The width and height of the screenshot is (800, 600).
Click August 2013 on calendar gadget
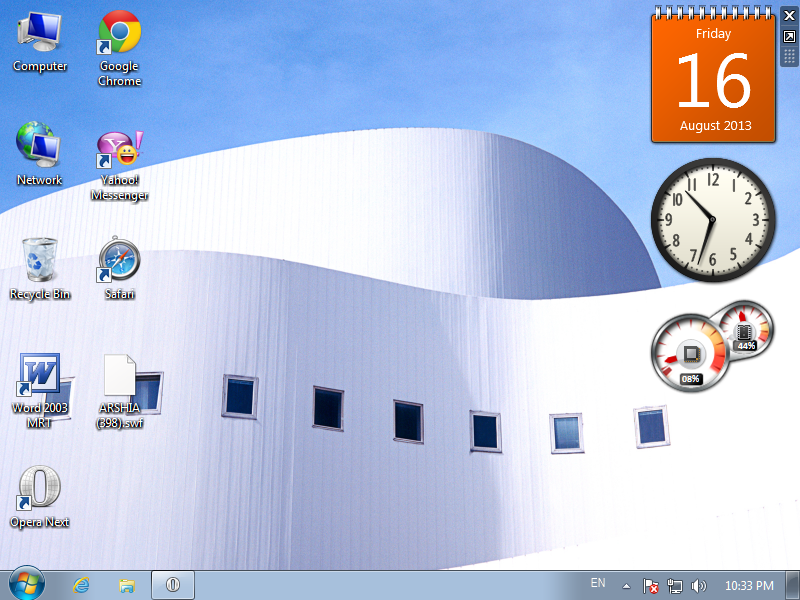pos(715,126)
